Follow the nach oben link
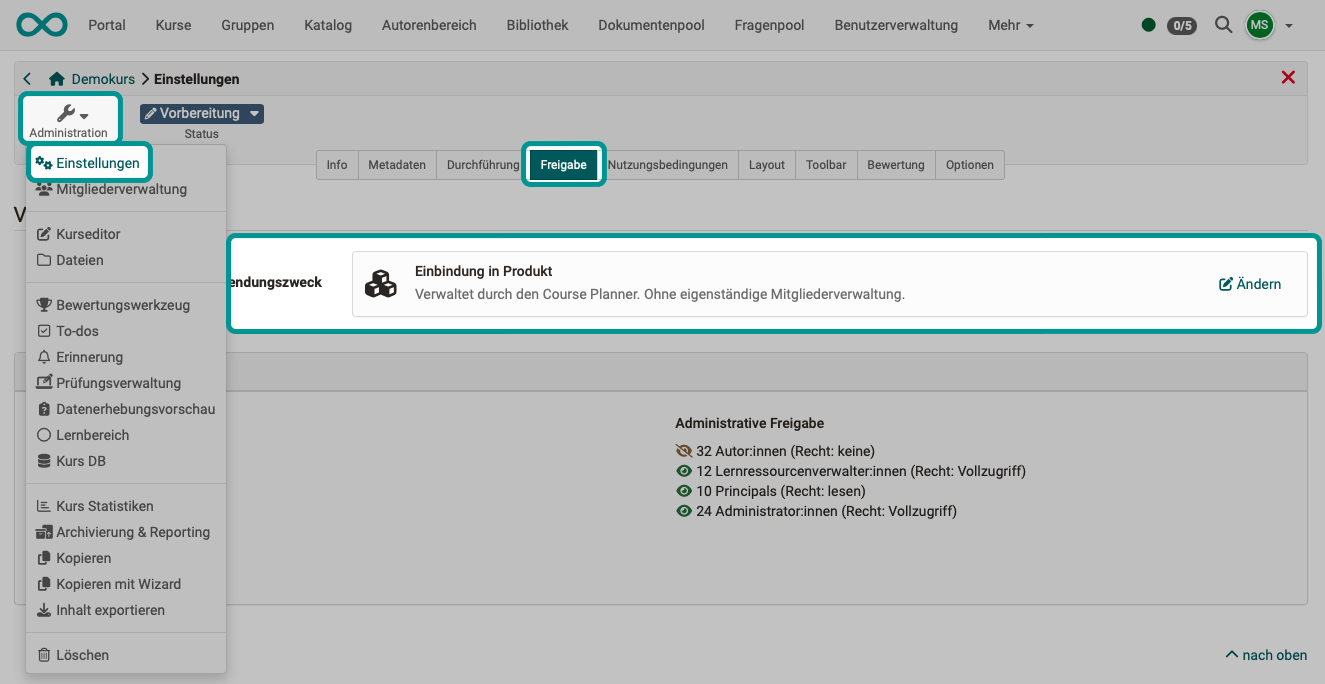1325x684 pixels. pyautogui.click(x=1266, y=655)
